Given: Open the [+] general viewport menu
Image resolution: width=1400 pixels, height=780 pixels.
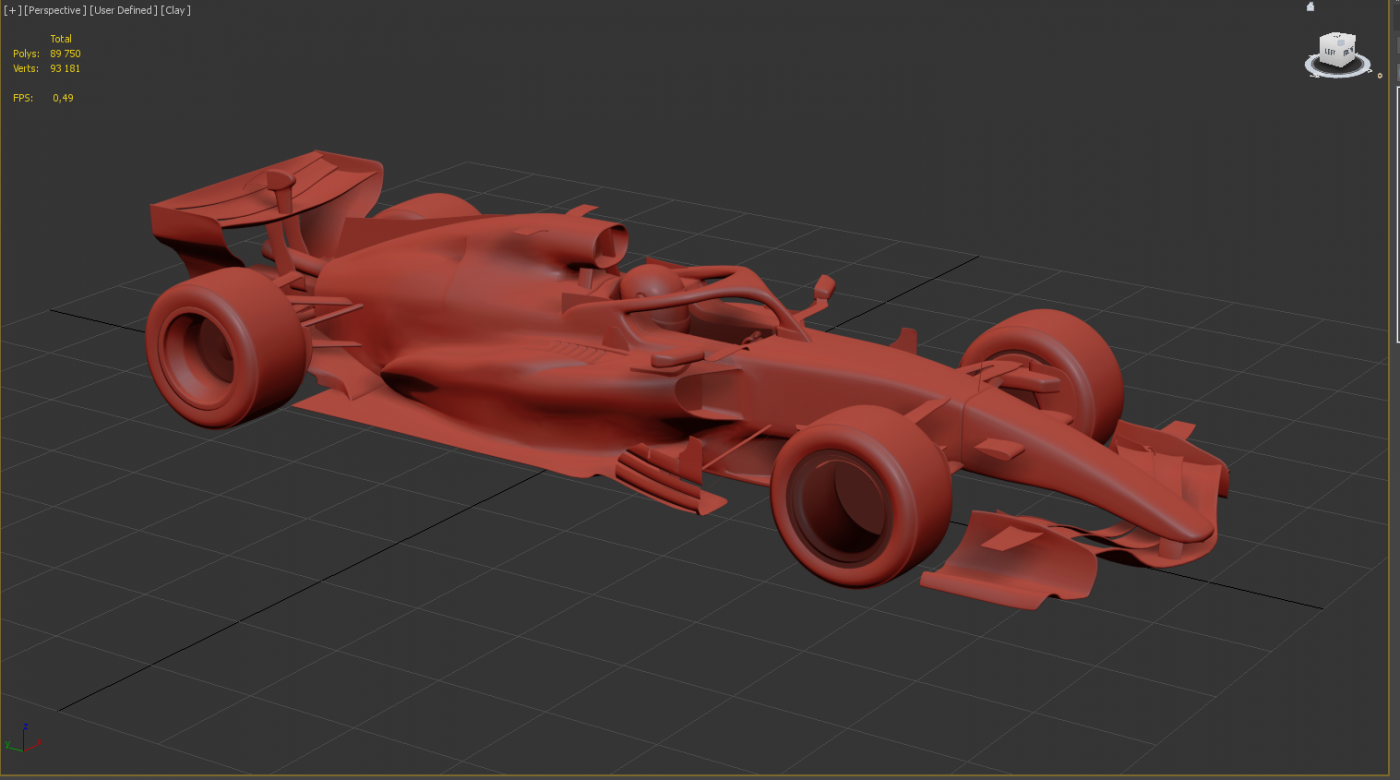Looking at the screenshot, I should (12, 10).
